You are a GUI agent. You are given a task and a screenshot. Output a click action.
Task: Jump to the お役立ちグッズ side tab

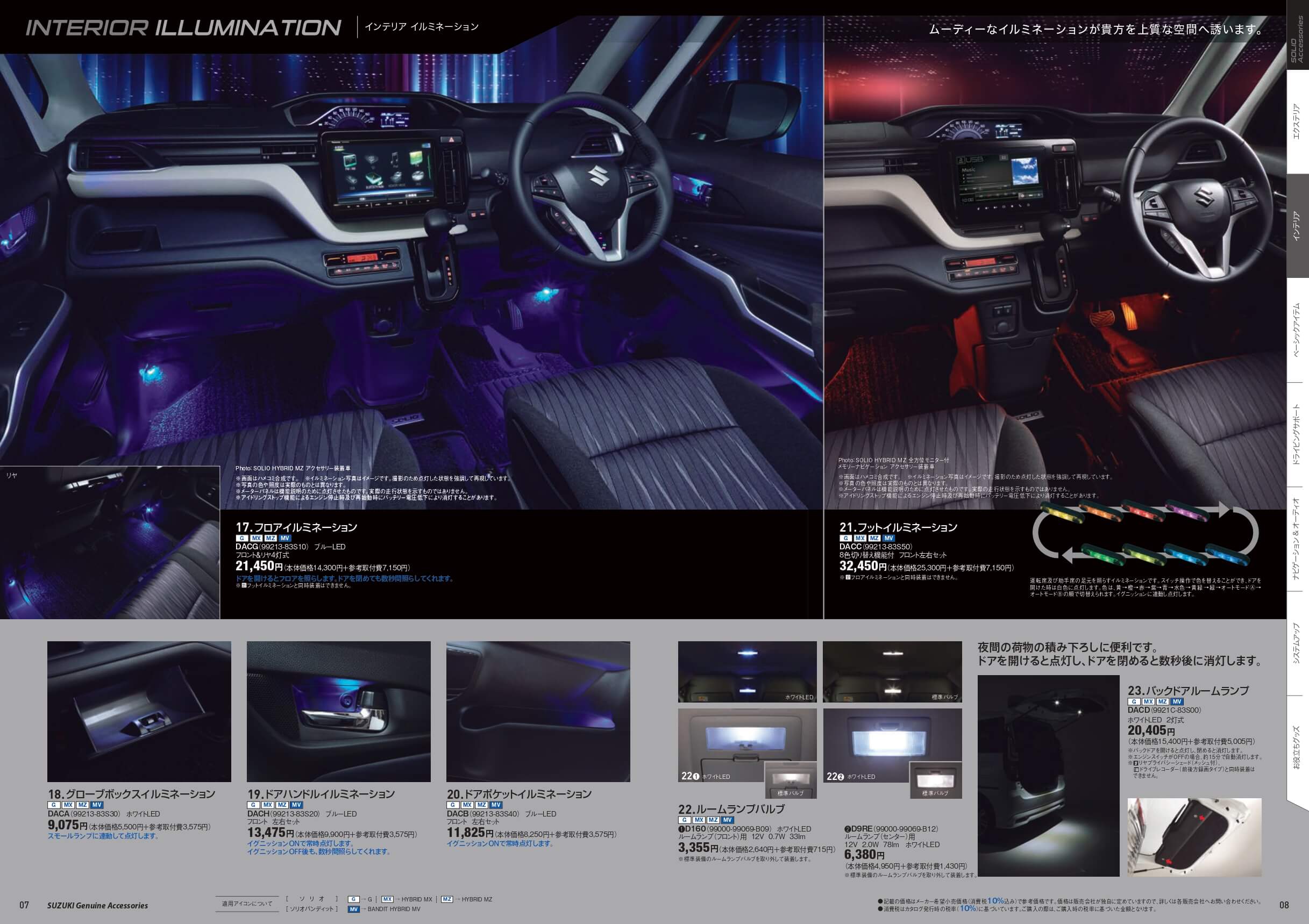1298,748
